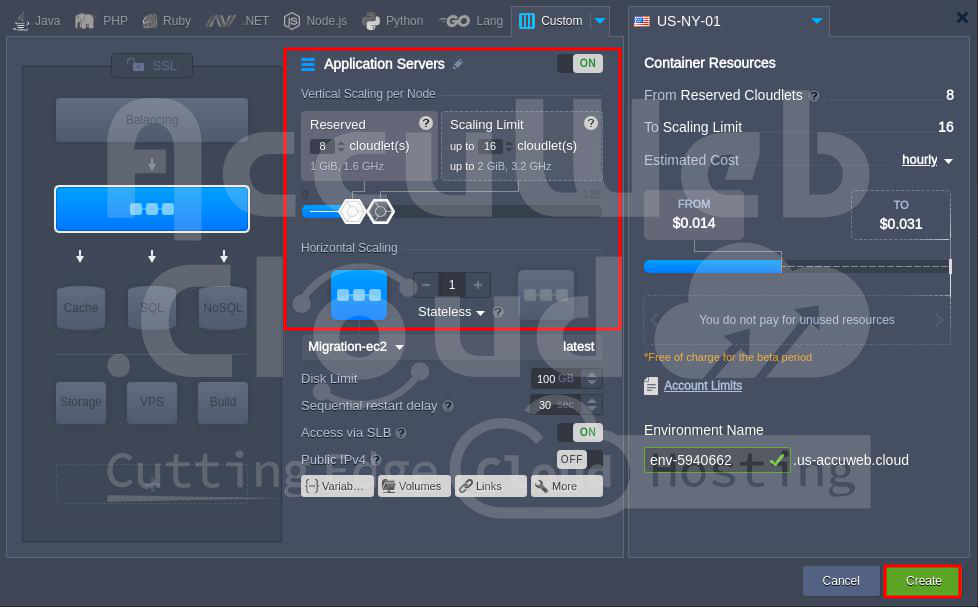Click the VPS node block
The width and height of the screenshot is (978, 607).
pos(152,401)
